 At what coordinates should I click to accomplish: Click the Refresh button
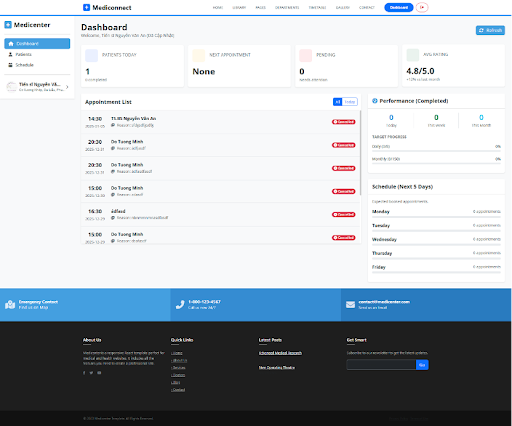point(490,30)
